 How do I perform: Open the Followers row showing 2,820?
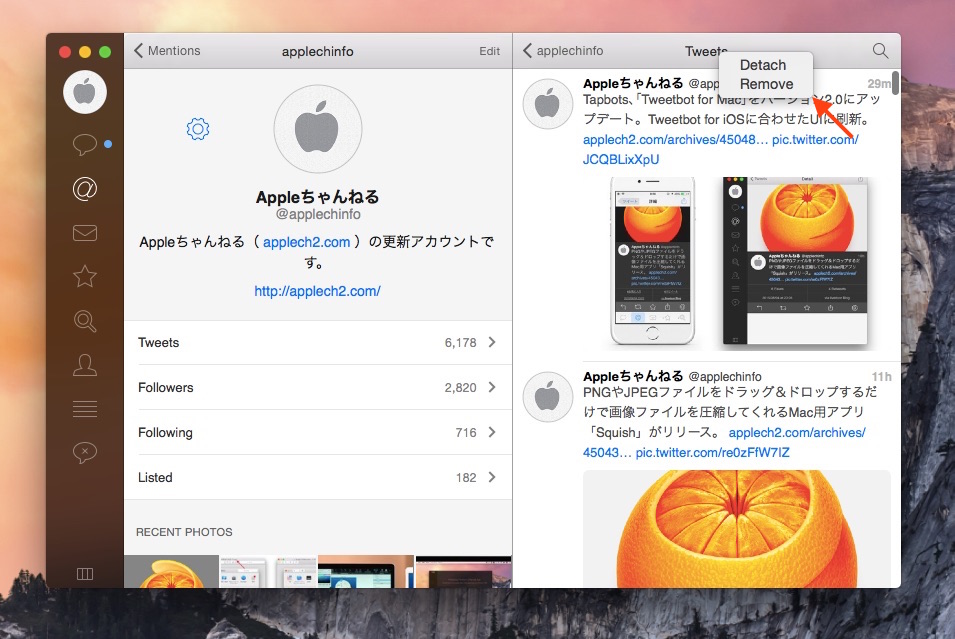tap(317, 387)
